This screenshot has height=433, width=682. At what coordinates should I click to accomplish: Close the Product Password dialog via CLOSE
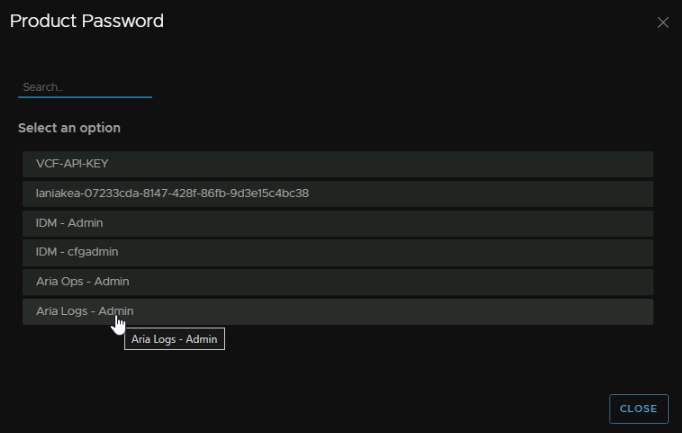[639, 409]
